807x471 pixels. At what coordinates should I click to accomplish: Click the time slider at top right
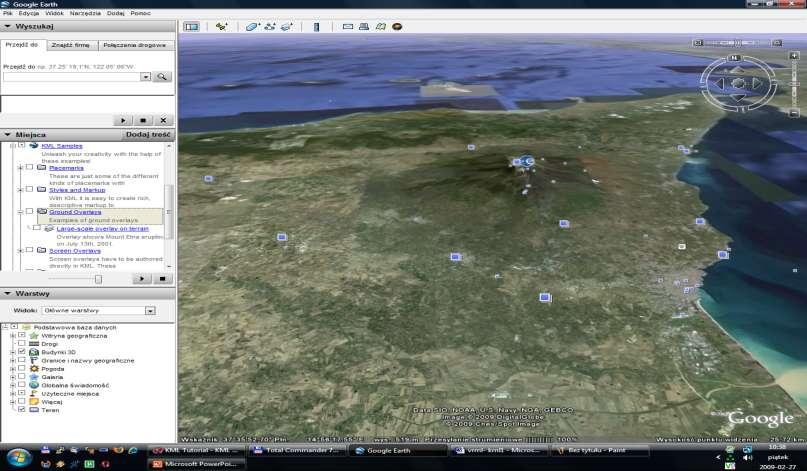tap(738, 43)
